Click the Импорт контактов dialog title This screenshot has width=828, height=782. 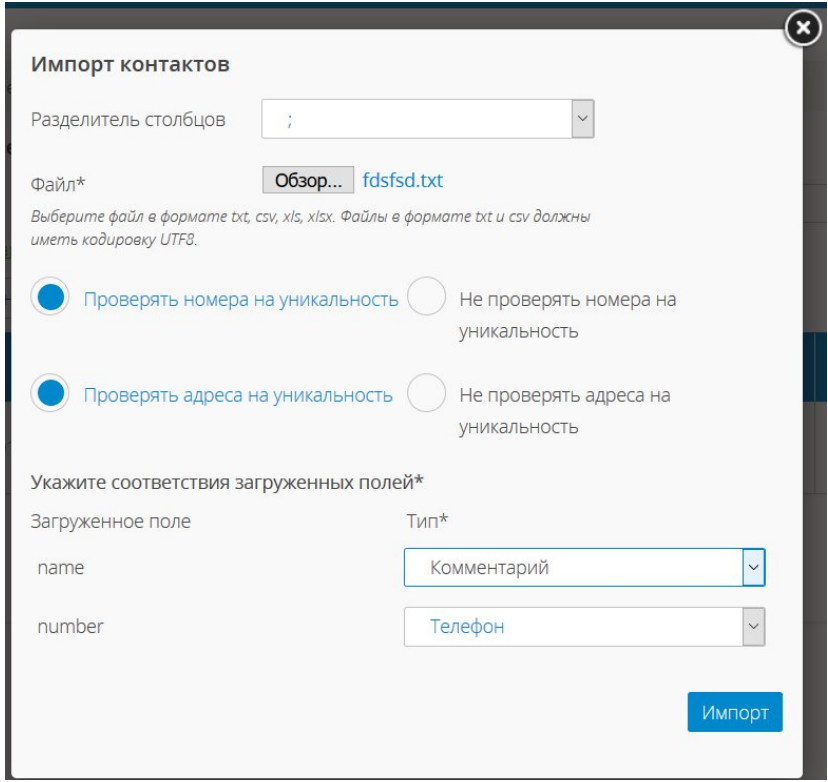(x=131, y=66)
